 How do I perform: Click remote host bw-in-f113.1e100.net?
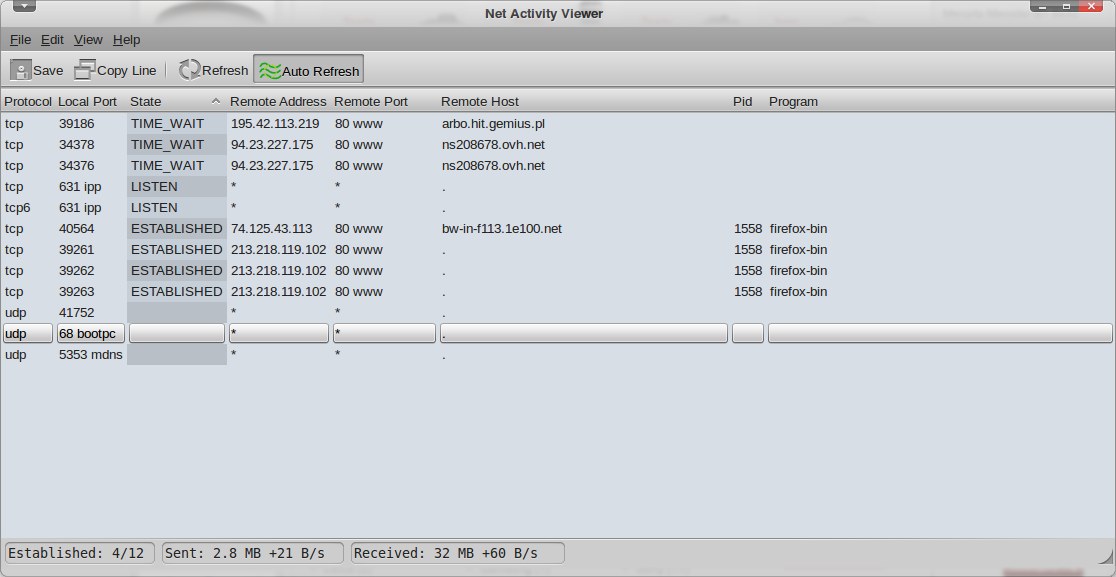[x=502, y=228]
